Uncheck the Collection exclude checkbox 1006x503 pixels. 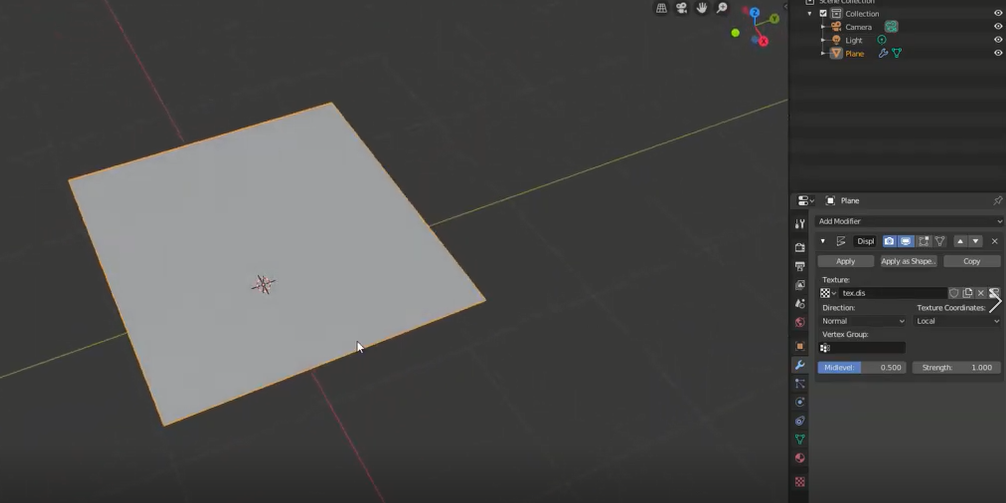pyautogui.click(x=823, y=13)
